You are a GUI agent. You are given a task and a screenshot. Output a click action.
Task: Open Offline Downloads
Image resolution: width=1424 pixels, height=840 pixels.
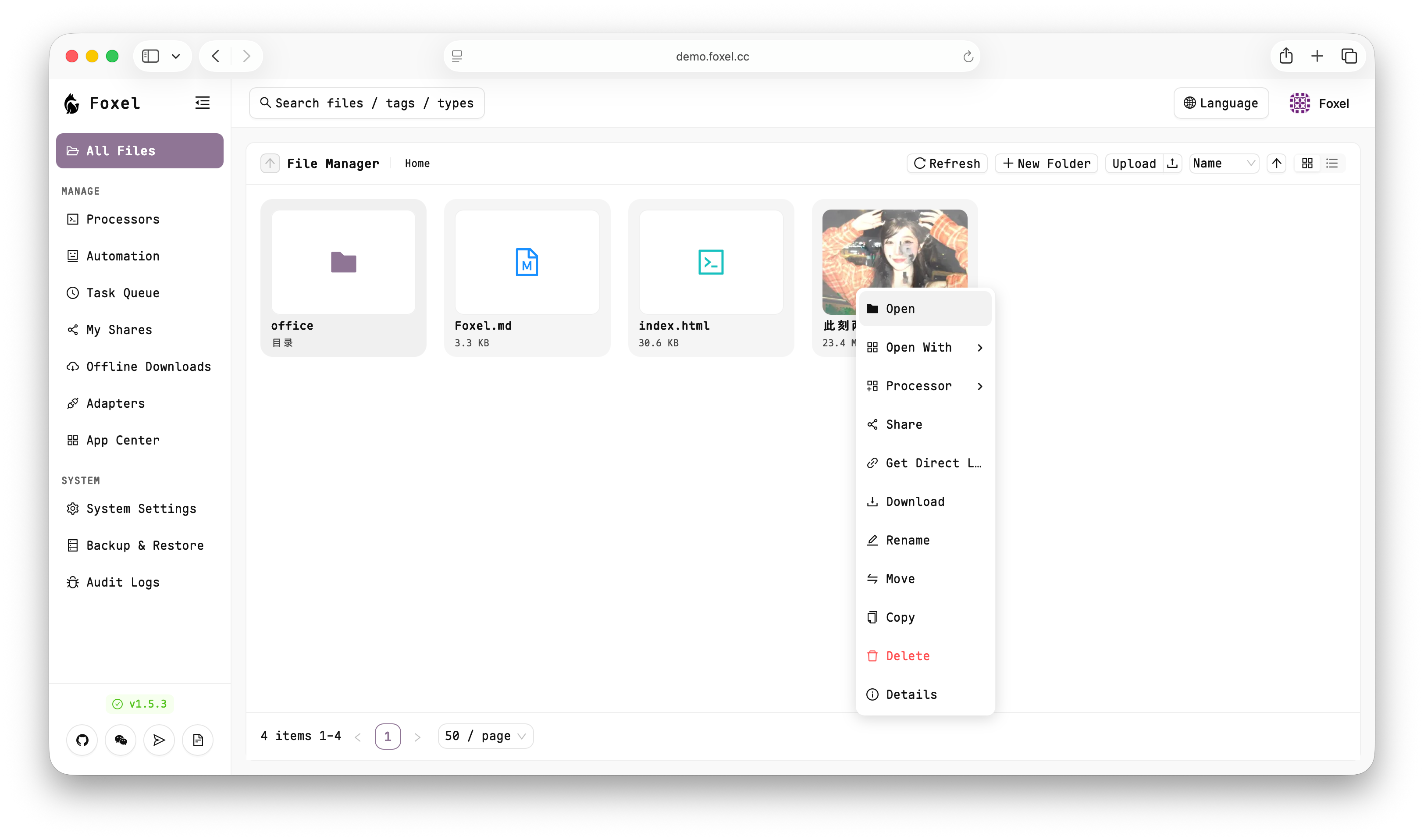pyautogui.click(x=148, y=366)
